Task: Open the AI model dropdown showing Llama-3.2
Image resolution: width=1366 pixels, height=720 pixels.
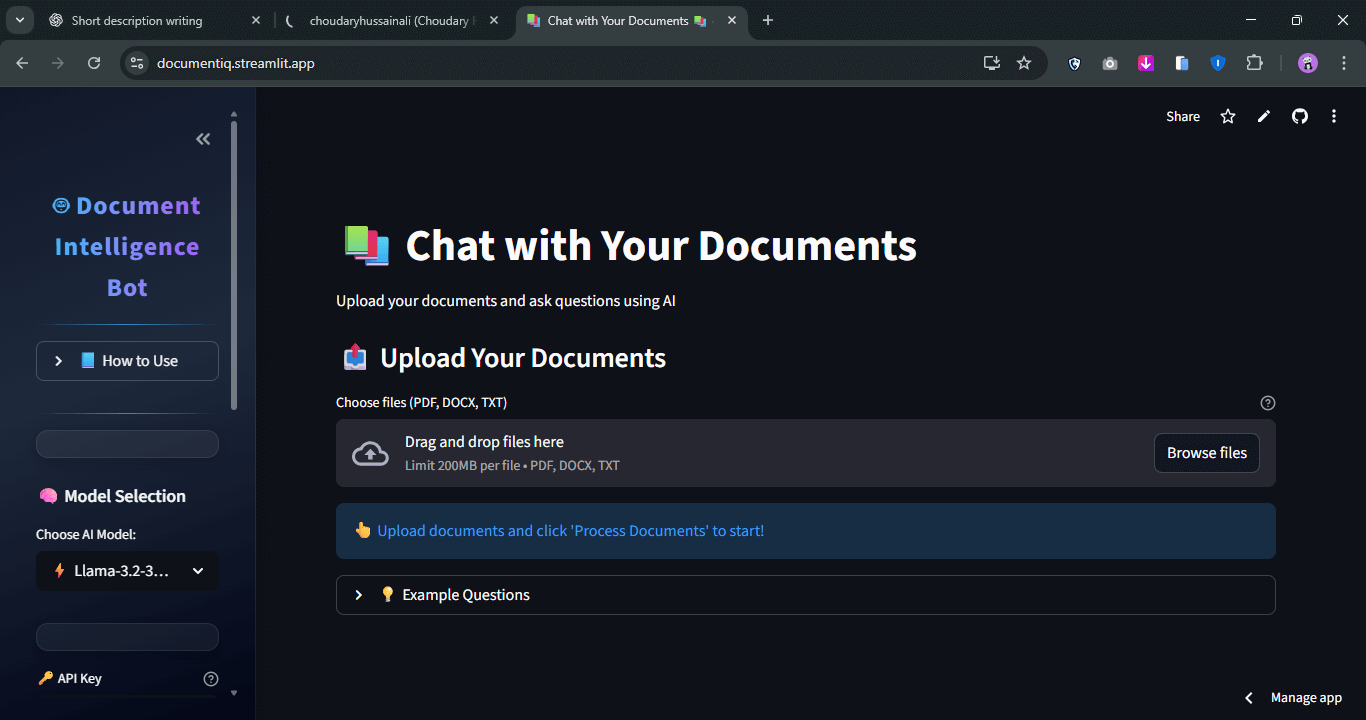Action: click(127, 570)
